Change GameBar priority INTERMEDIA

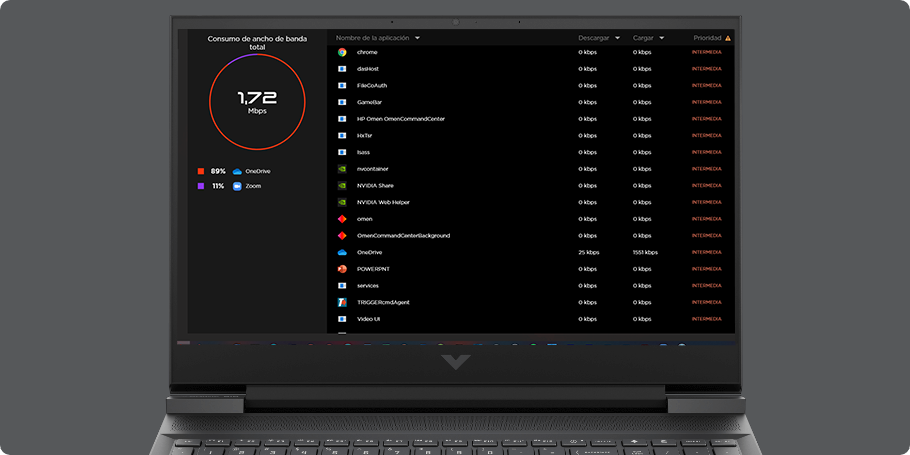click(706, 102)
